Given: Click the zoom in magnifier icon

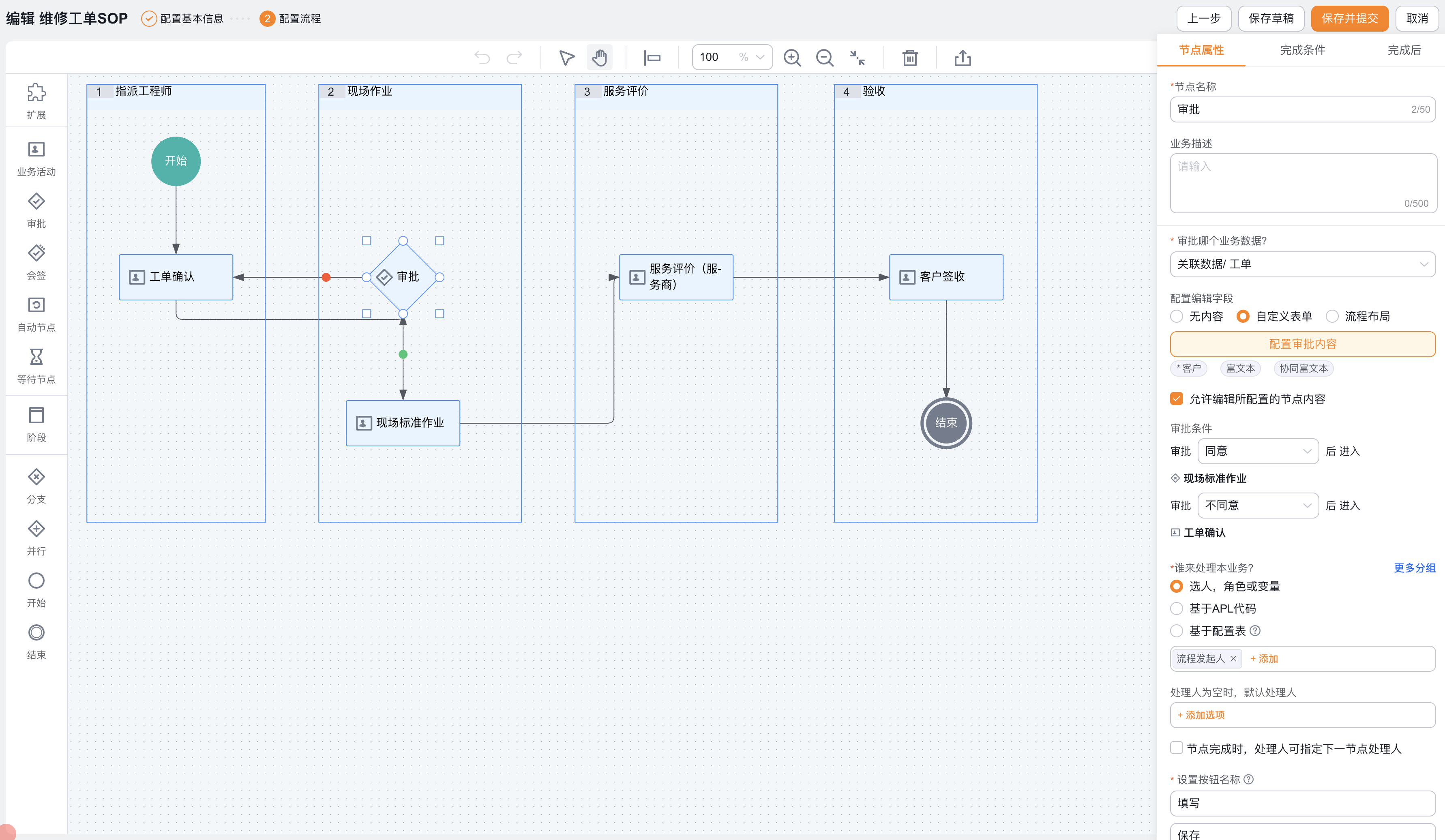Looking at the screenshot, I should [792, 57].
